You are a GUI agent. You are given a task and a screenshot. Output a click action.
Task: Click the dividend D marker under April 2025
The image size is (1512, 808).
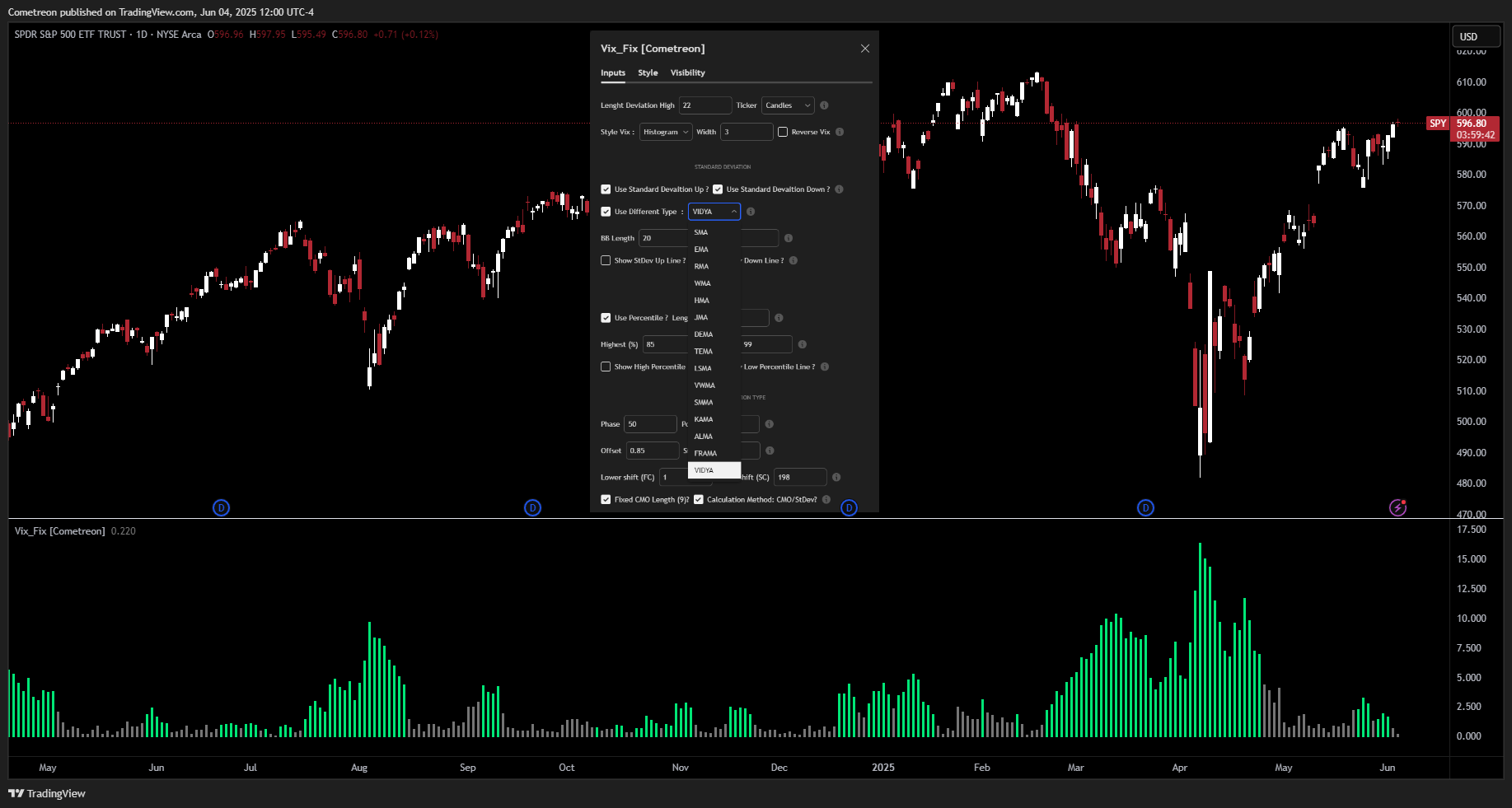pyautogui.click(x=1145, y=507)
